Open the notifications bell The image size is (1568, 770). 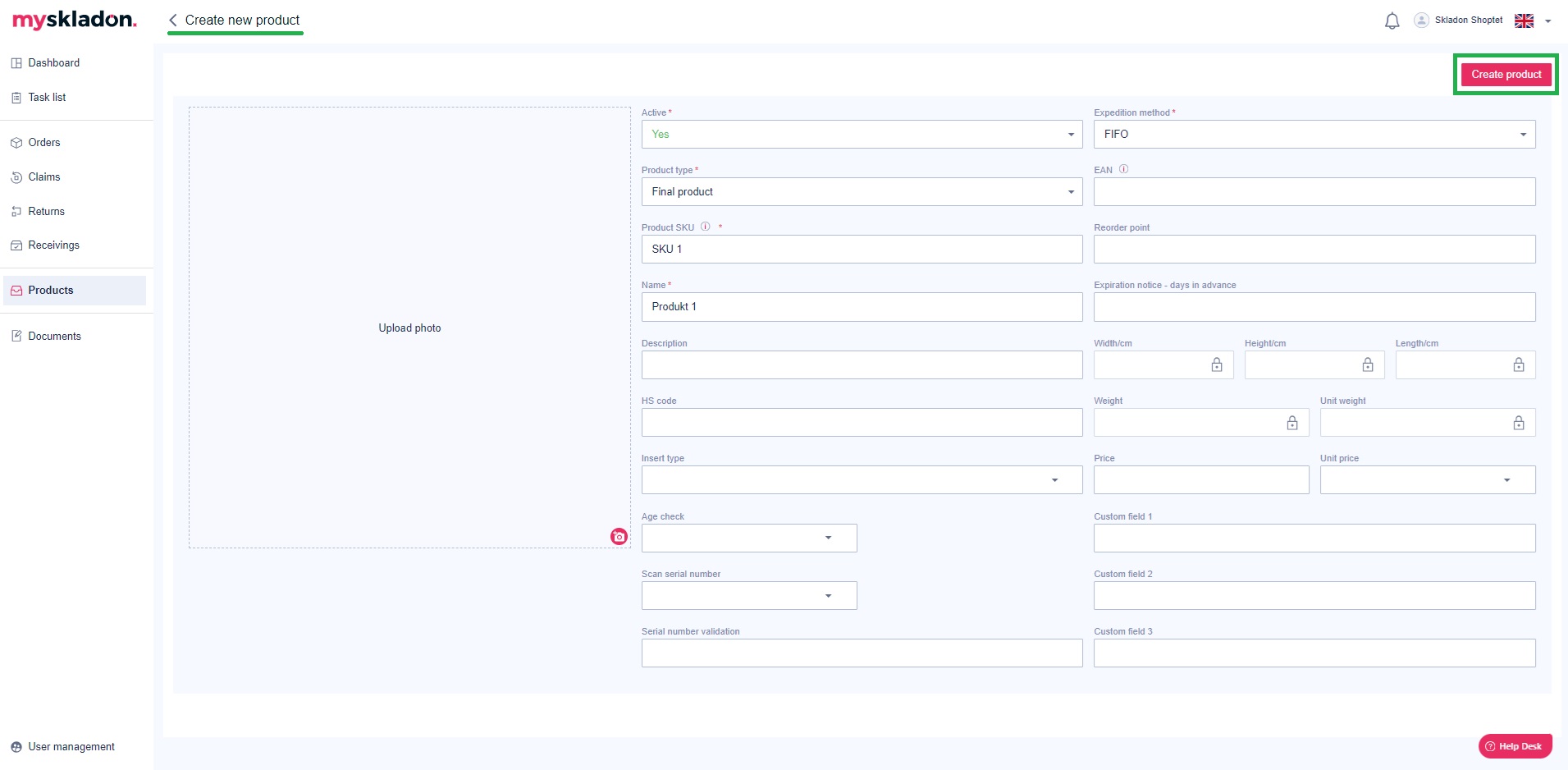pos(1392,21)
